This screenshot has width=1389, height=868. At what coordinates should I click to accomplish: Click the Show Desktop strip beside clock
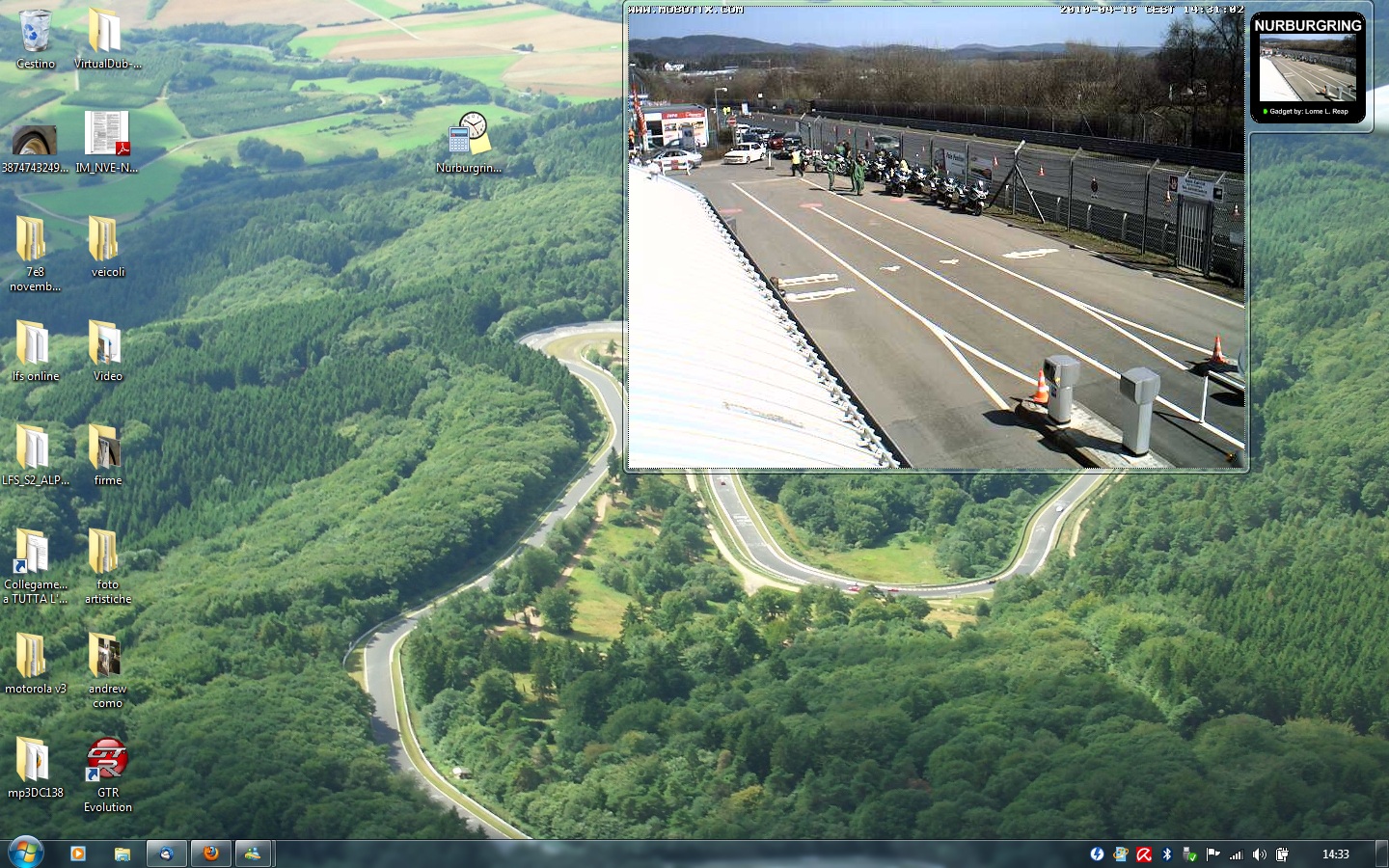pyautogui.click(x=1382, y=854)
